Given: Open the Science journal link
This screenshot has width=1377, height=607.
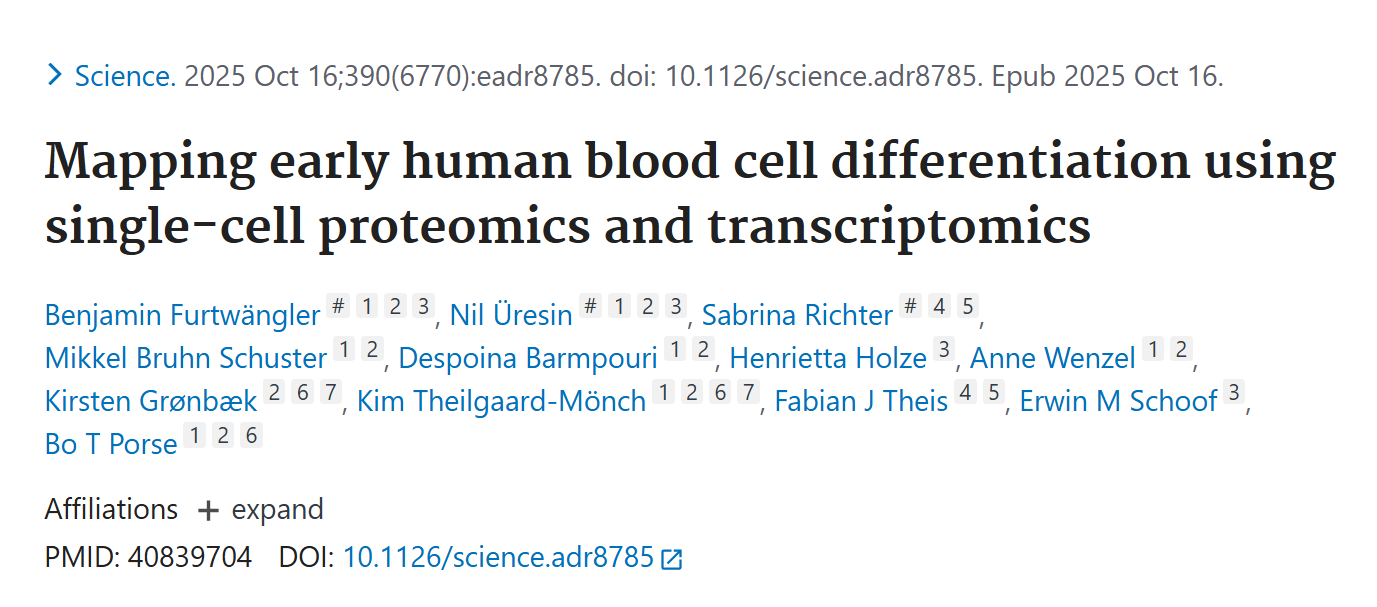Looking at the screenshot, I should click(x=125, y=76).
